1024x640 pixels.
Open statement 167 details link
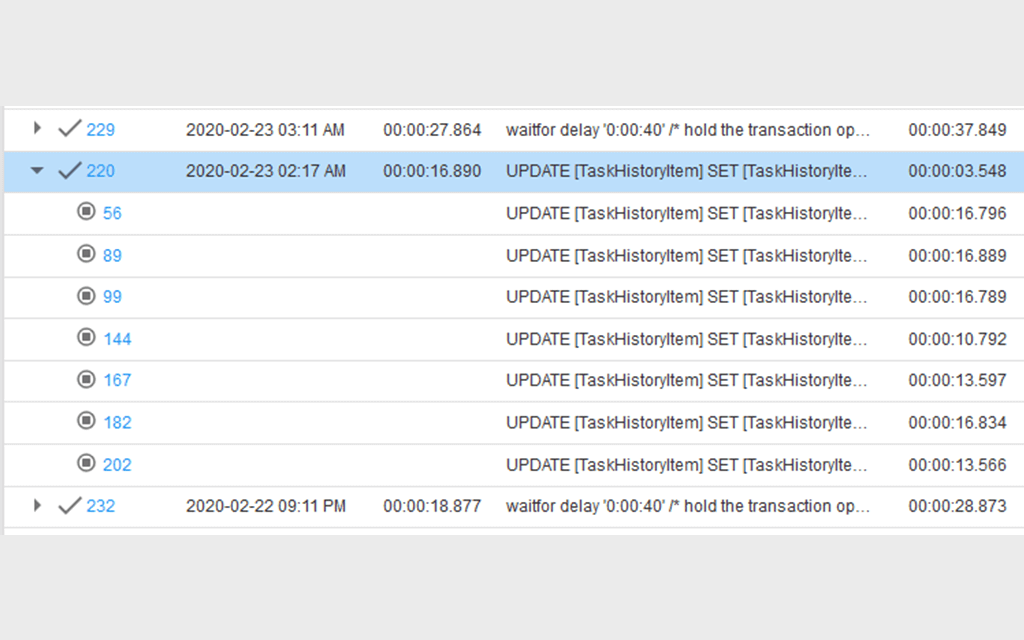117,380
